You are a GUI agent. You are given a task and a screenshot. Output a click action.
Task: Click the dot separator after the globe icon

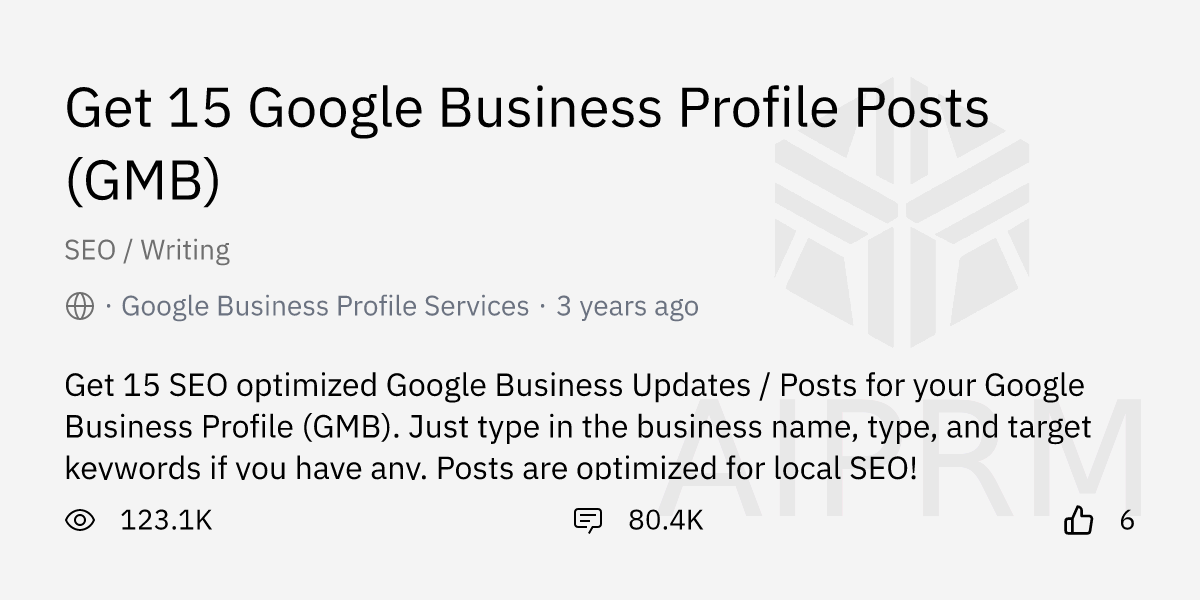(108, 306)
